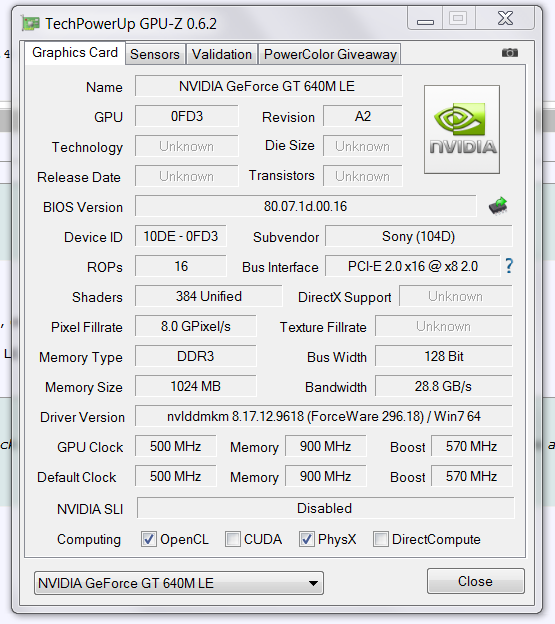This screenshot has height=624, width=555.
Task: Click the Driver Version field text
Action: (x=324, y=416)
